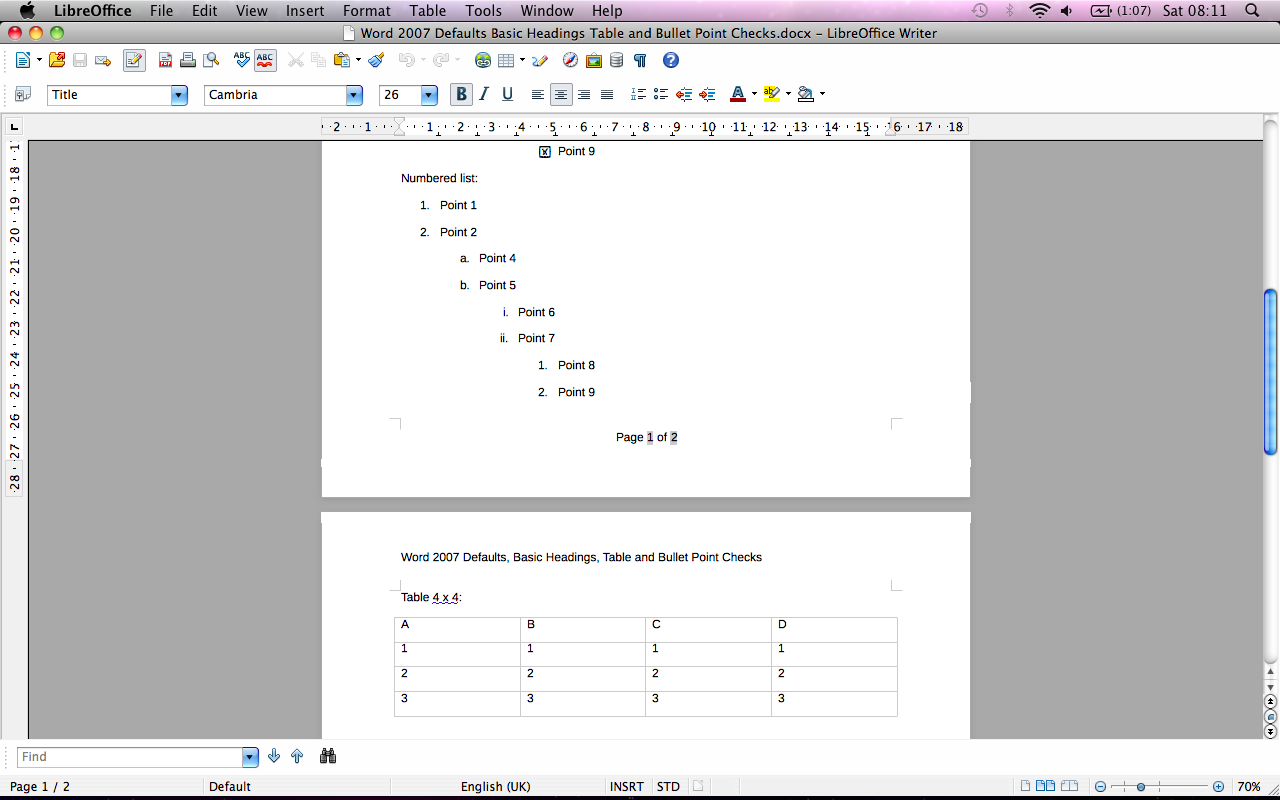Viewport: 1280px width, 800px height.
Task: Open the Show Draw Functions pencil icon
Action: [540, 61]
